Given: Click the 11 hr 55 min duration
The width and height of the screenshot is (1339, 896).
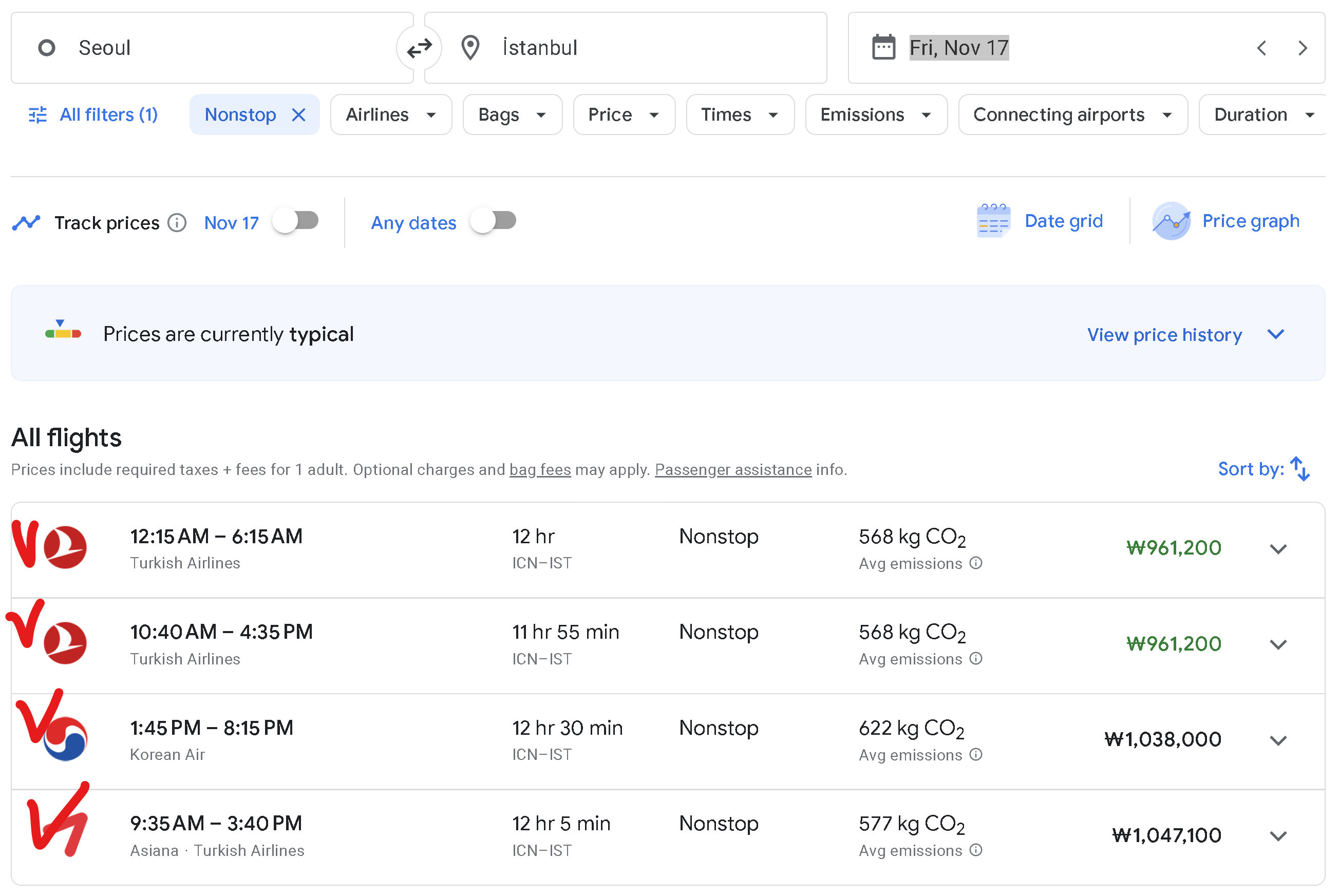Looking at the screenshot, I should coord(565,632).
